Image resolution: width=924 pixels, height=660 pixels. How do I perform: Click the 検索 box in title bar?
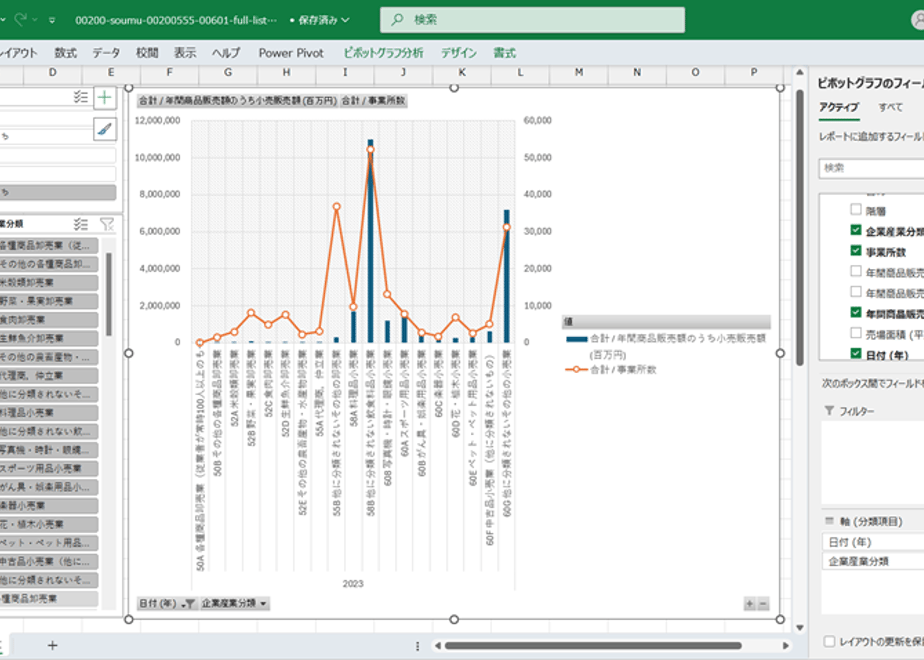pos(532,20)
